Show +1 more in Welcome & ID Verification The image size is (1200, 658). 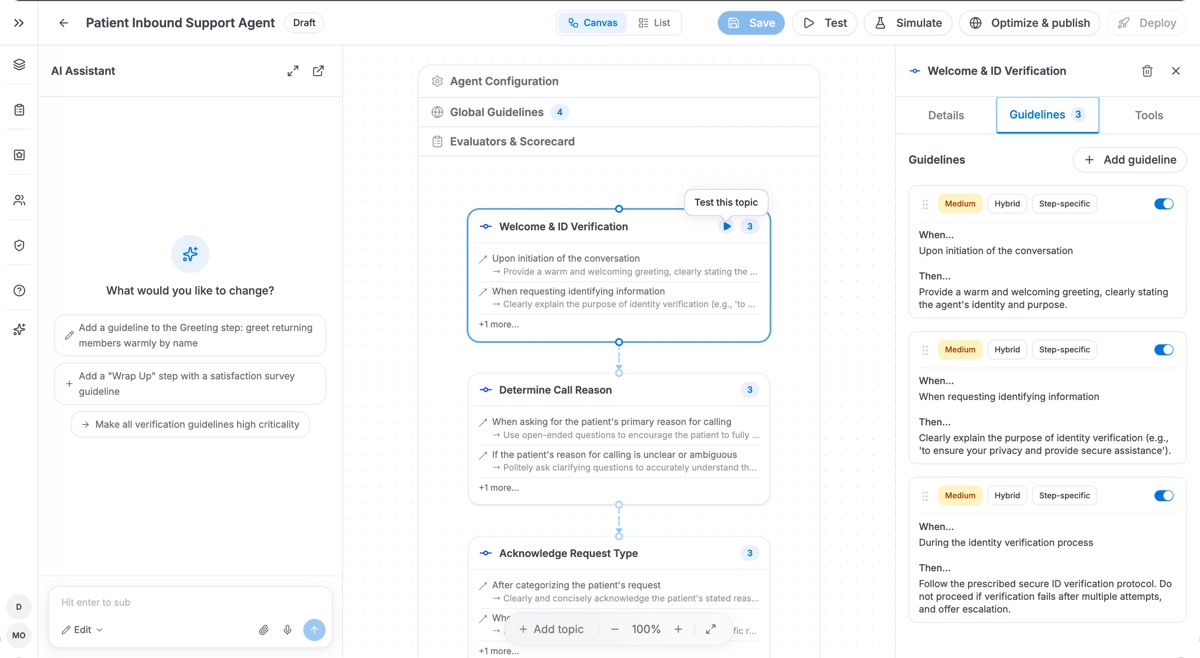tap(498, 324)
